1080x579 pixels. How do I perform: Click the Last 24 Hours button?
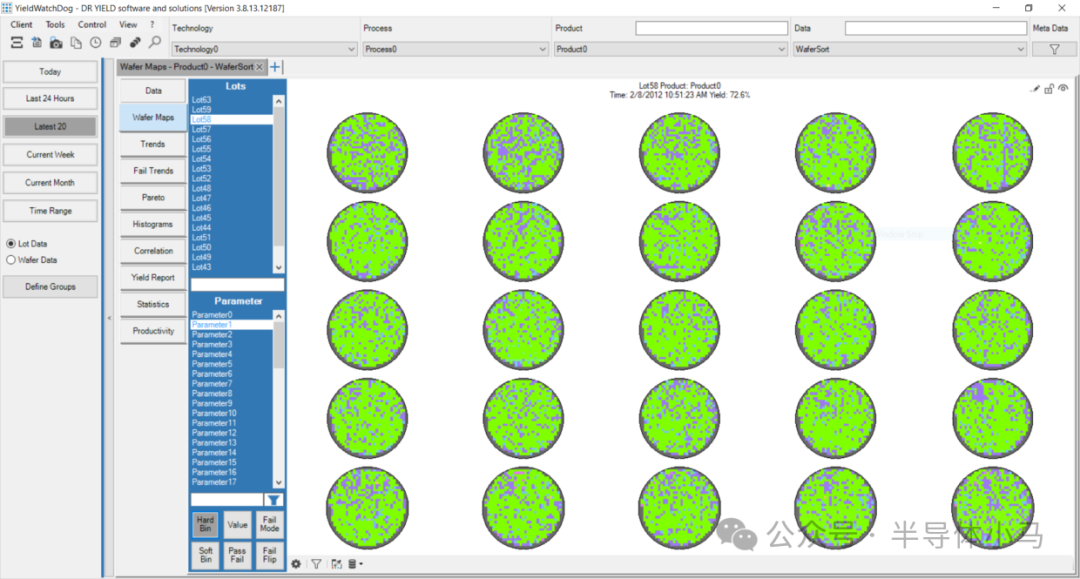(50, 98)
